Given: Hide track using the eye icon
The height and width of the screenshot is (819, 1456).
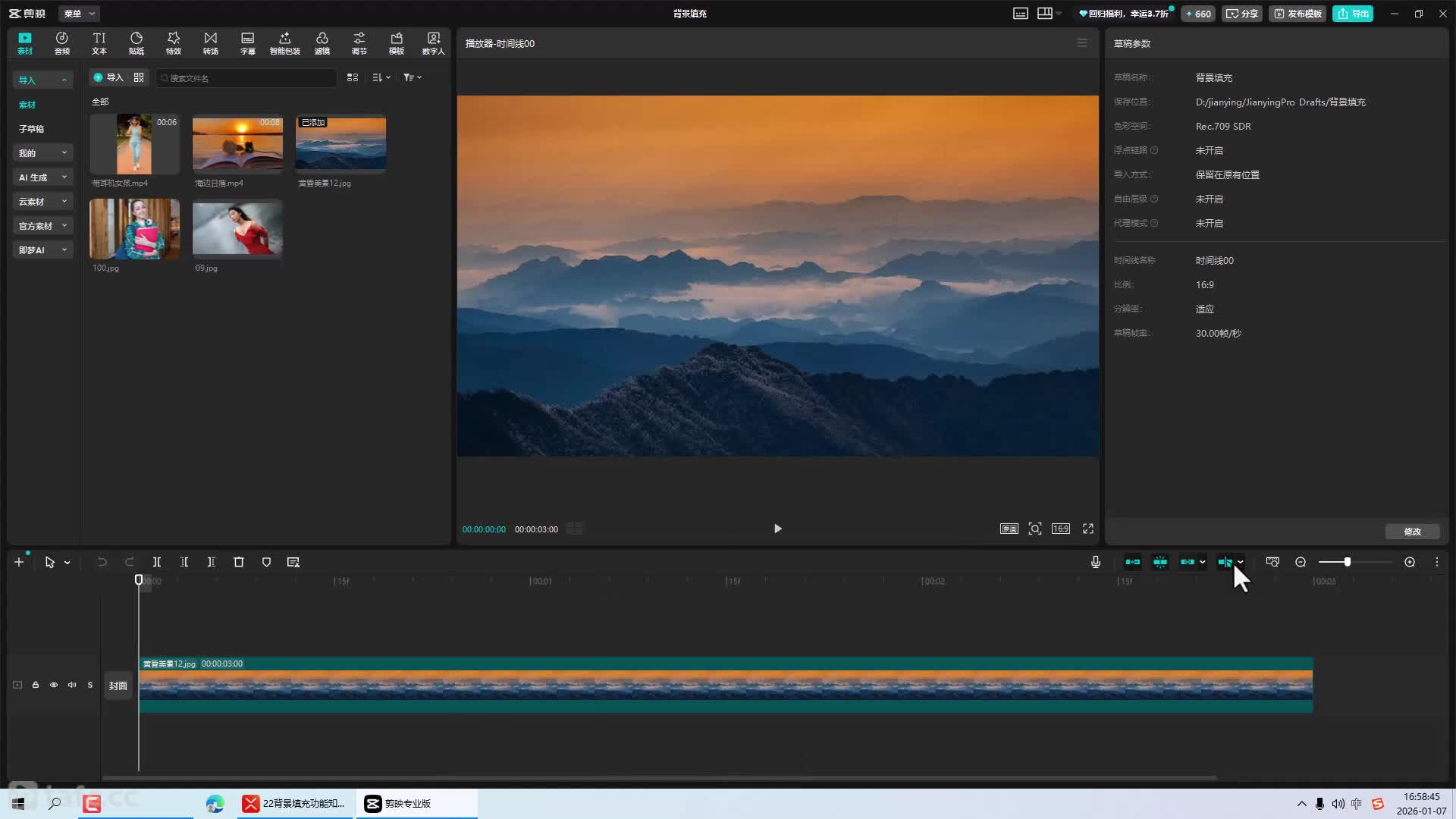Looking at the screenshot, I should 54,685.
